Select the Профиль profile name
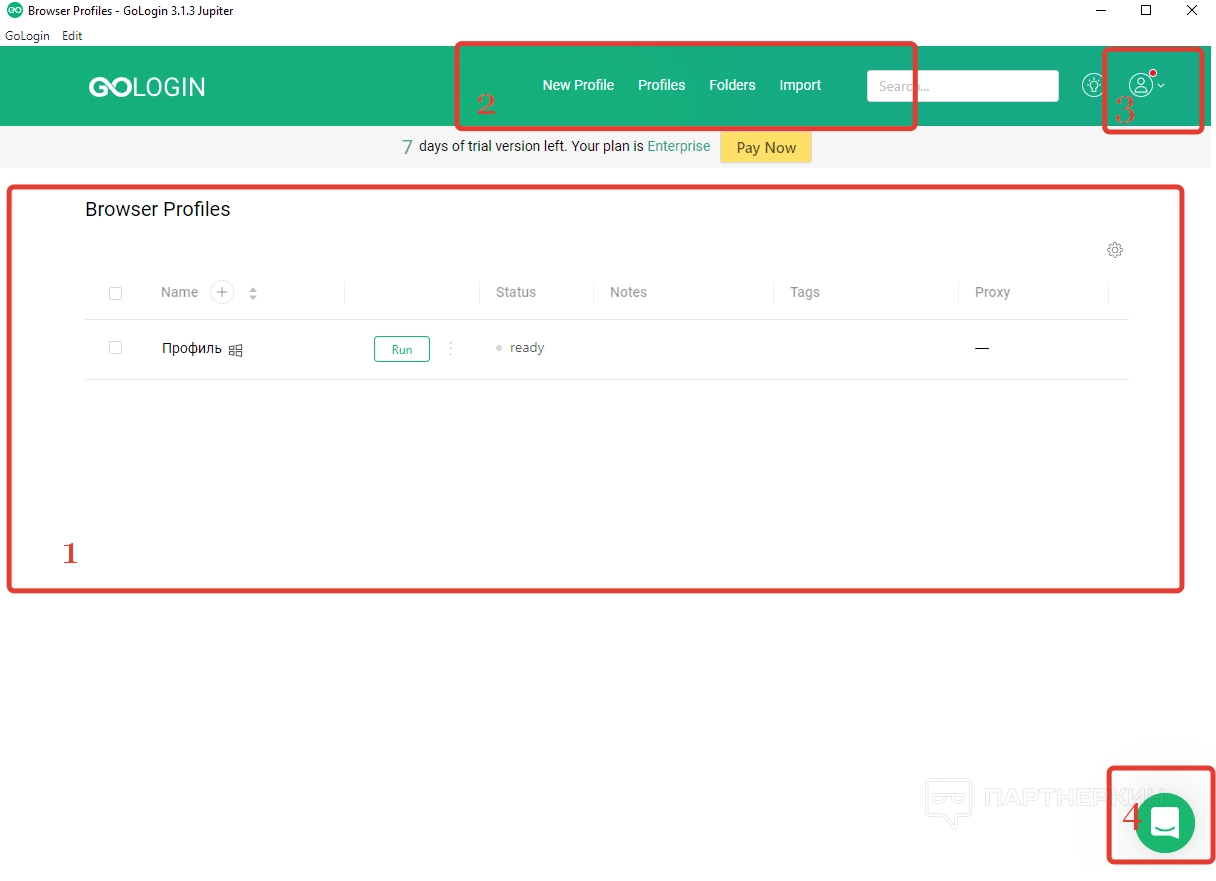1216x881 pixels. 192,349
